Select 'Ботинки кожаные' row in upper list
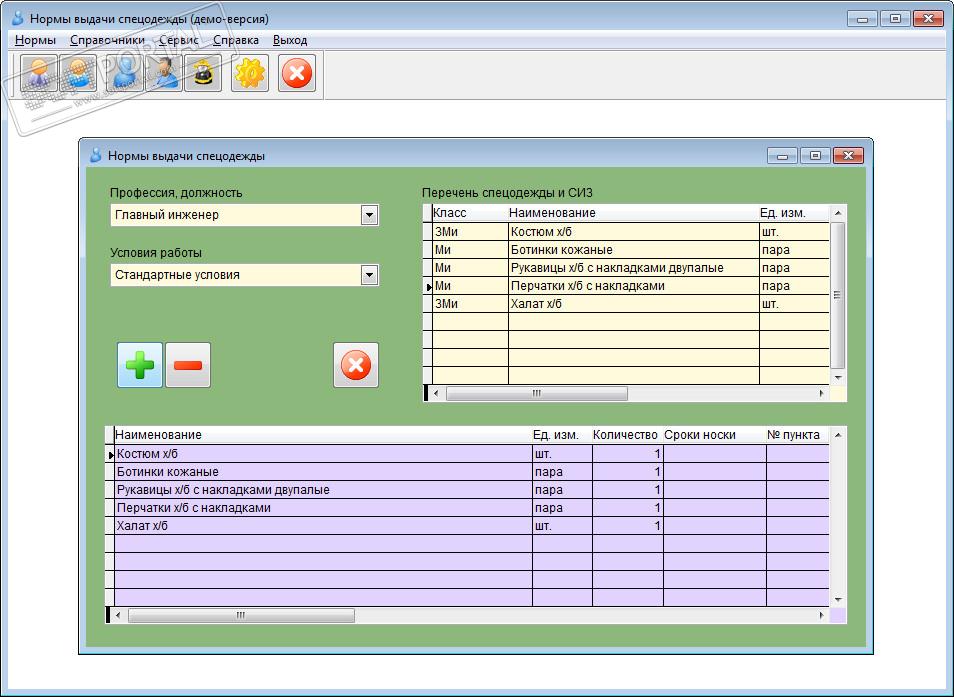954x697 pixels. point(561,250)
